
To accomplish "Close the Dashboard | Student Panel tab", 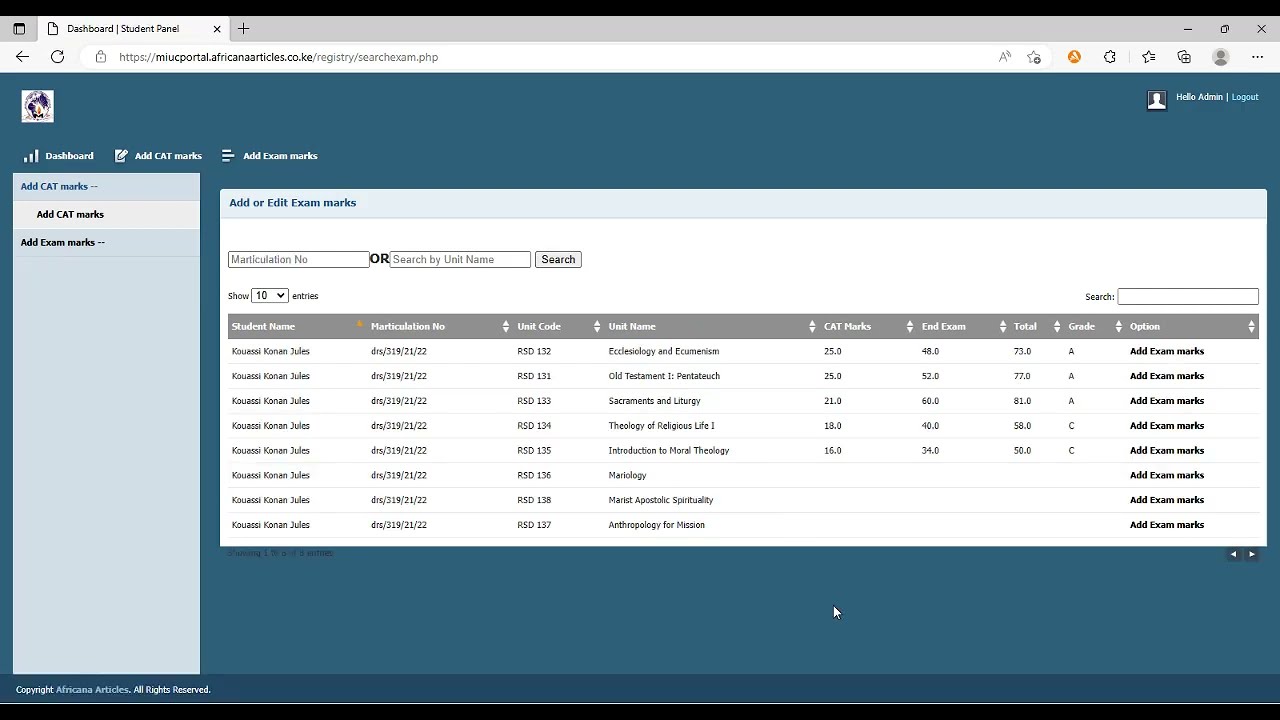I will point(217,29).
